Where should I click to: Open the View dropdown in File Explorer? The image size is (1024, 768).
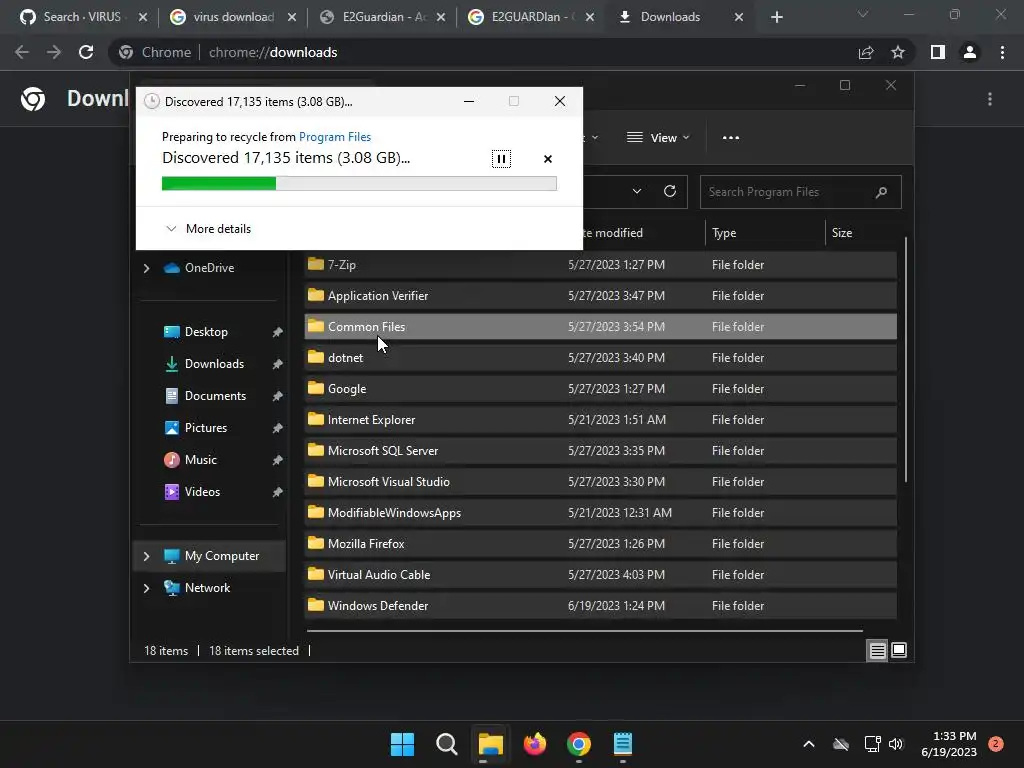658,138
